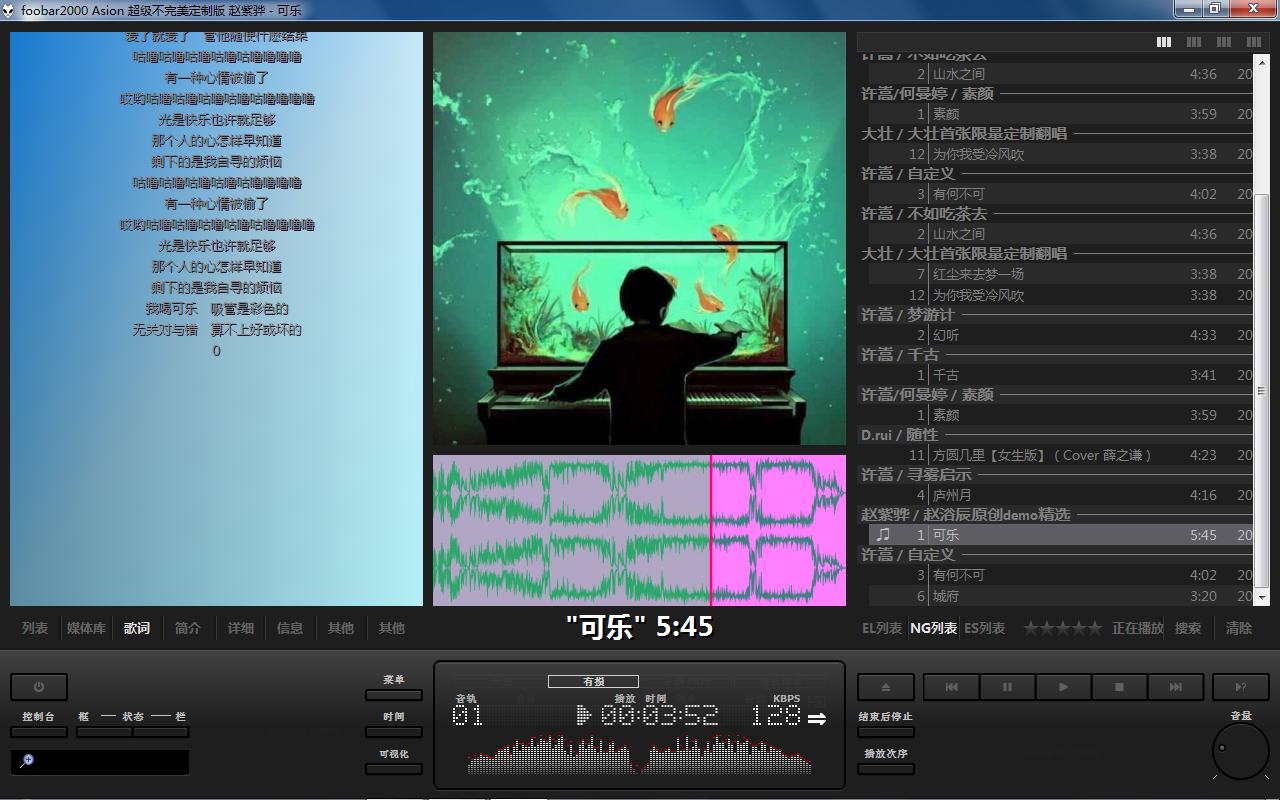Click the now-playing note icon beside 可乐
The width and height of the screenshot is (1280, 800).
point(883,535)
